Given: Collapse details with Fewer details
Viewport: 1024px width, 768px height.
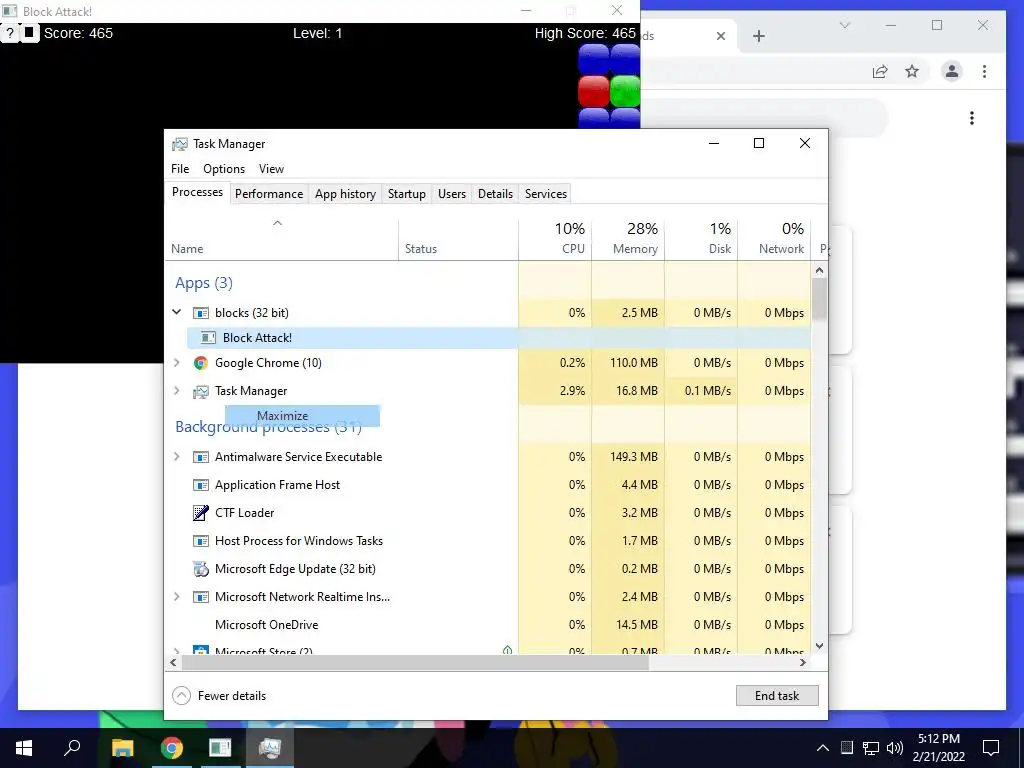Looking at the screenshot, I should tap(219, 696).
